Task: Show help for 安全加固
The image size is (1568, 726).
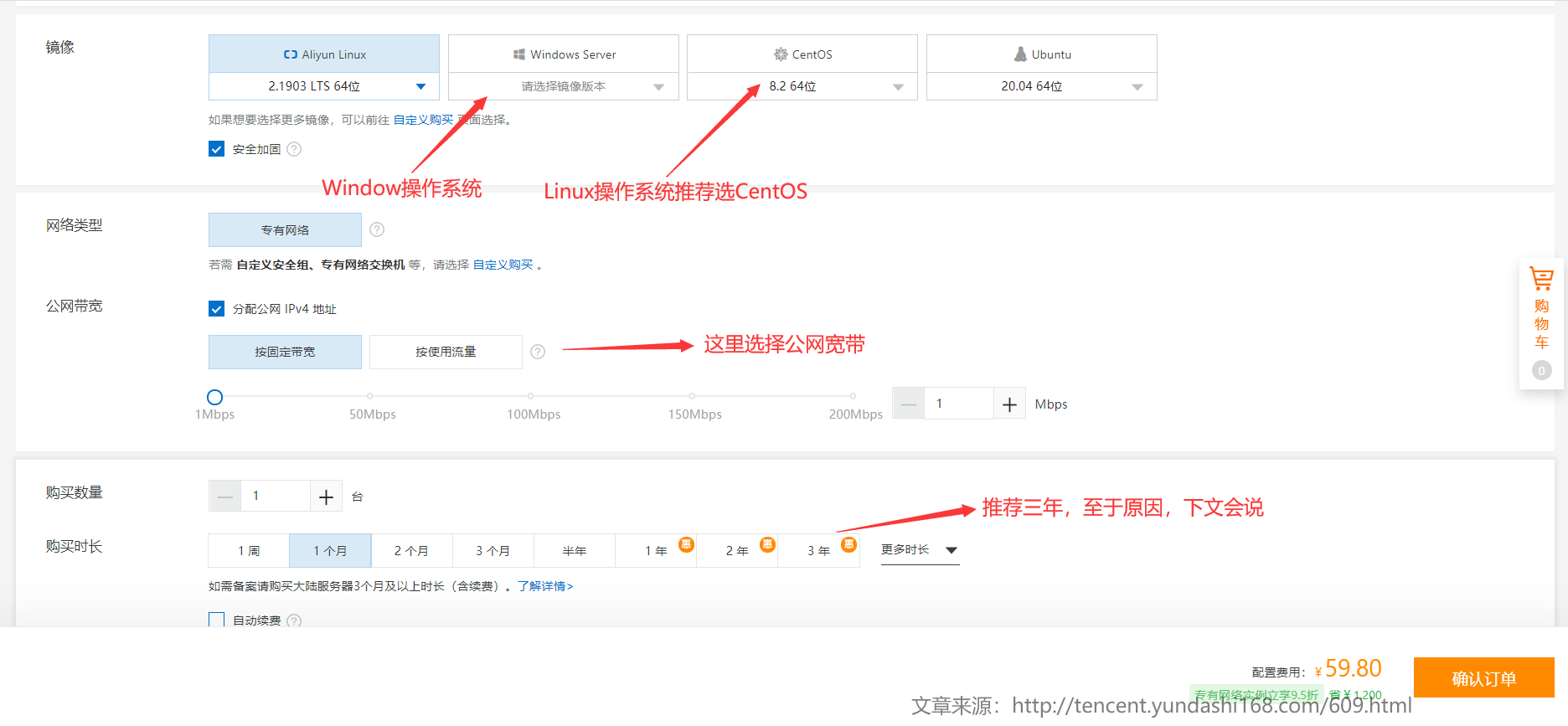Action: pyautogui.click(x=294, y=149)
